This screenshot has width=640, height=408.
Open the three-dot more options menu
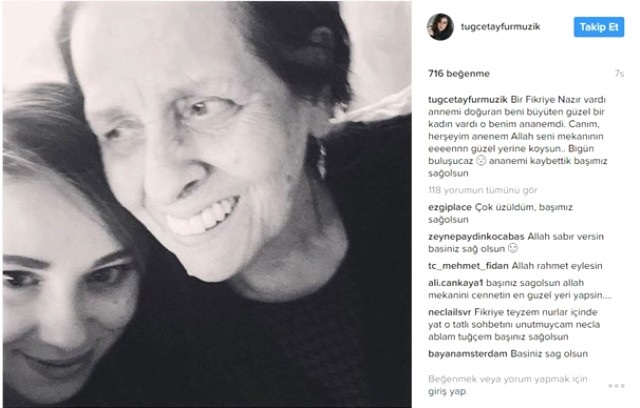pos(616,386)
